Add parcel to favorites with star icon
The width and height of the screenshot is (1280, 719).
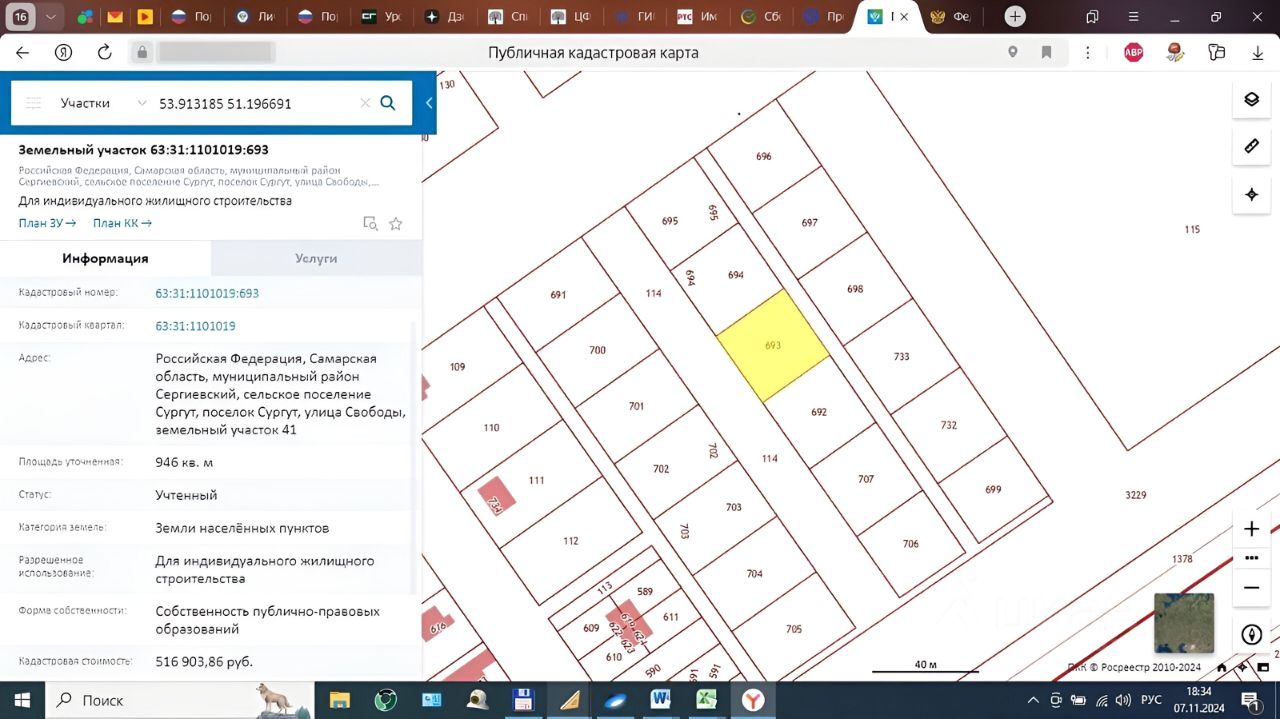(x=395, y=224)
